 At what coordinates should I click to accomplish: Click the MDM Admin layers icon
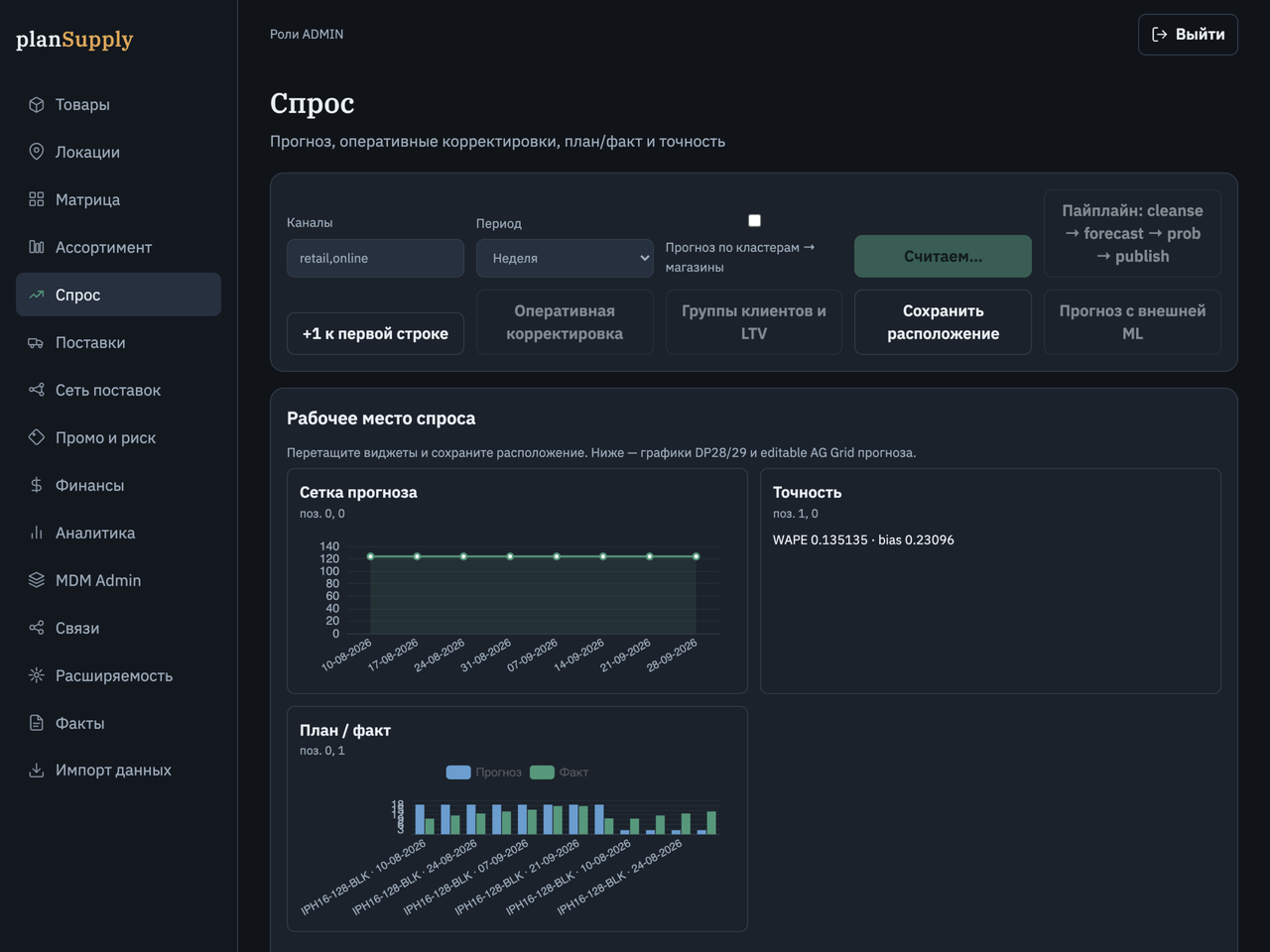[x=37, y=580]
